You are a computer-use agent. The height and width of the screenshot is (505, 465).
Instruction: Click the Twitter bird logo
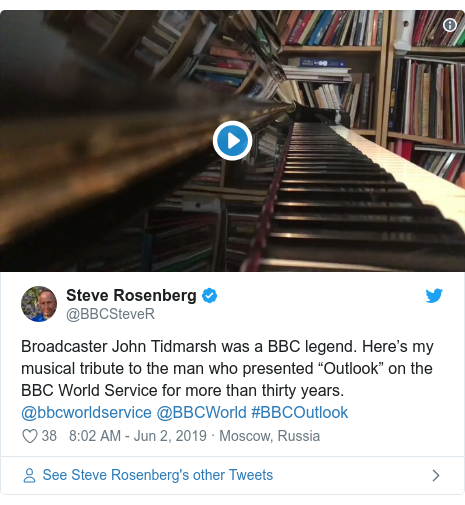(x=434, y=296)
